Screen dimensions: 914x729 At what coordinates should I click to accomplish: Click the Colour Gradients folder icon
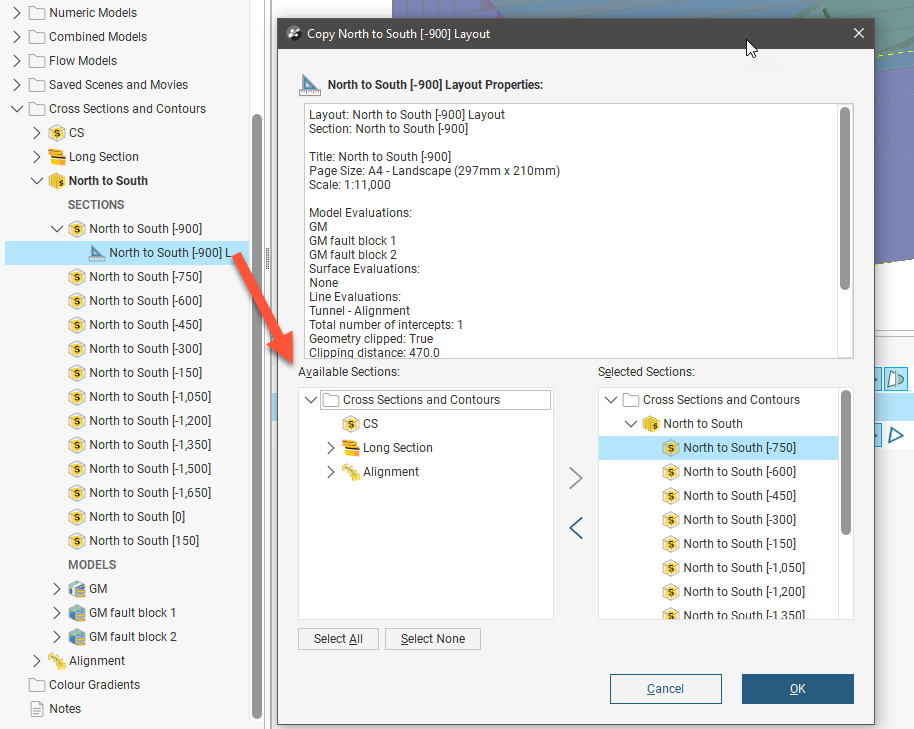37,685
